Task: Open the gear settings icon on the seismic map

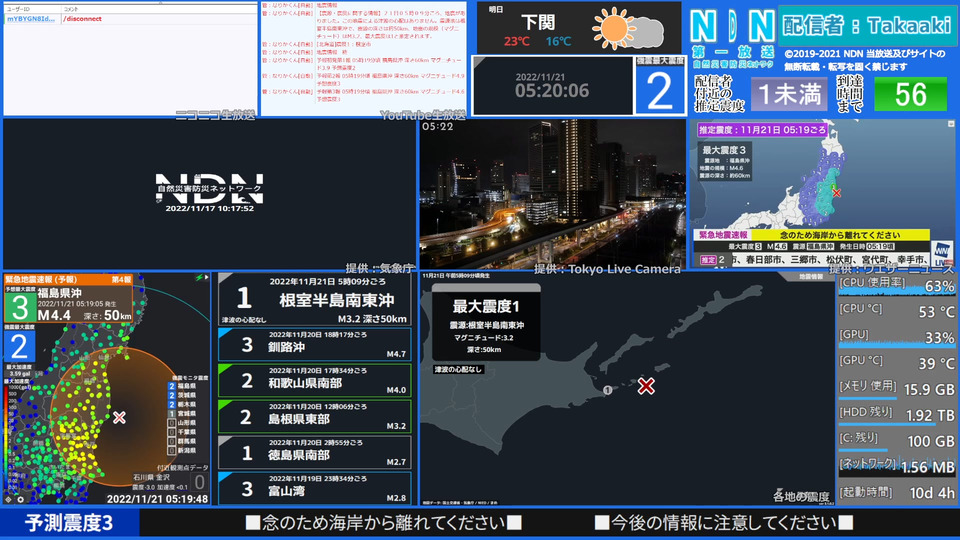Action: coord(20,500)
